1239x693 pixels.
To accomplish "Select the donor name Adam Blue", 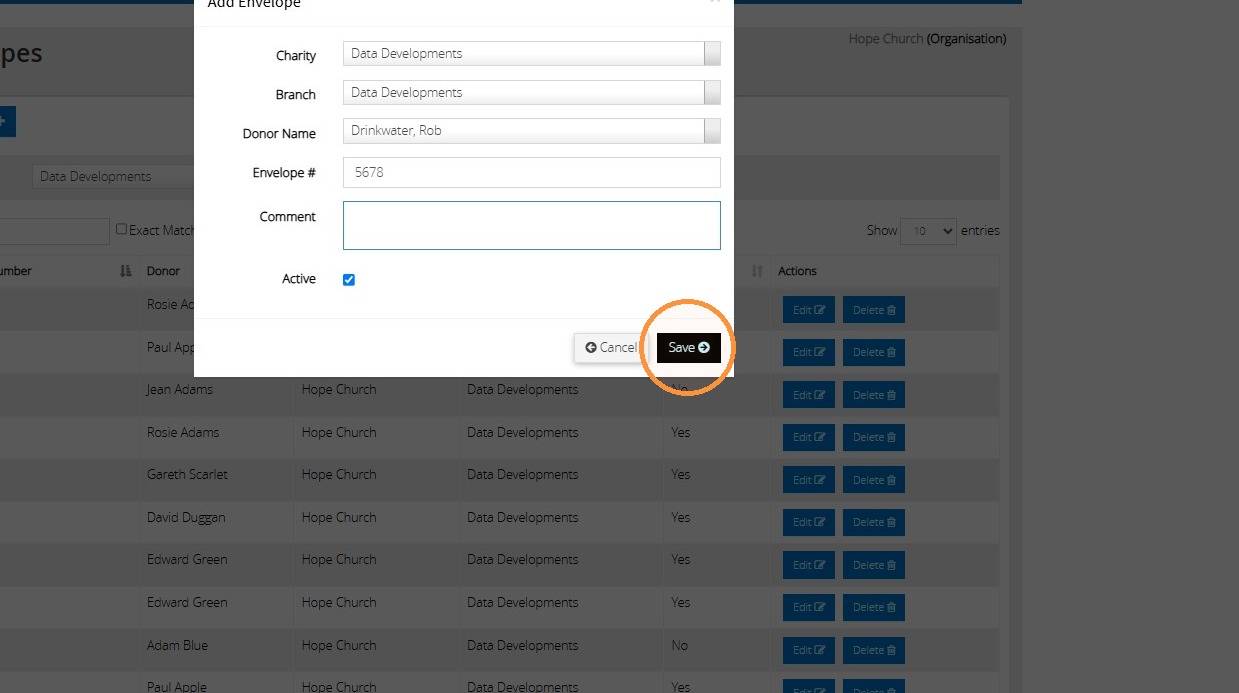I will (x=177, y=645).
